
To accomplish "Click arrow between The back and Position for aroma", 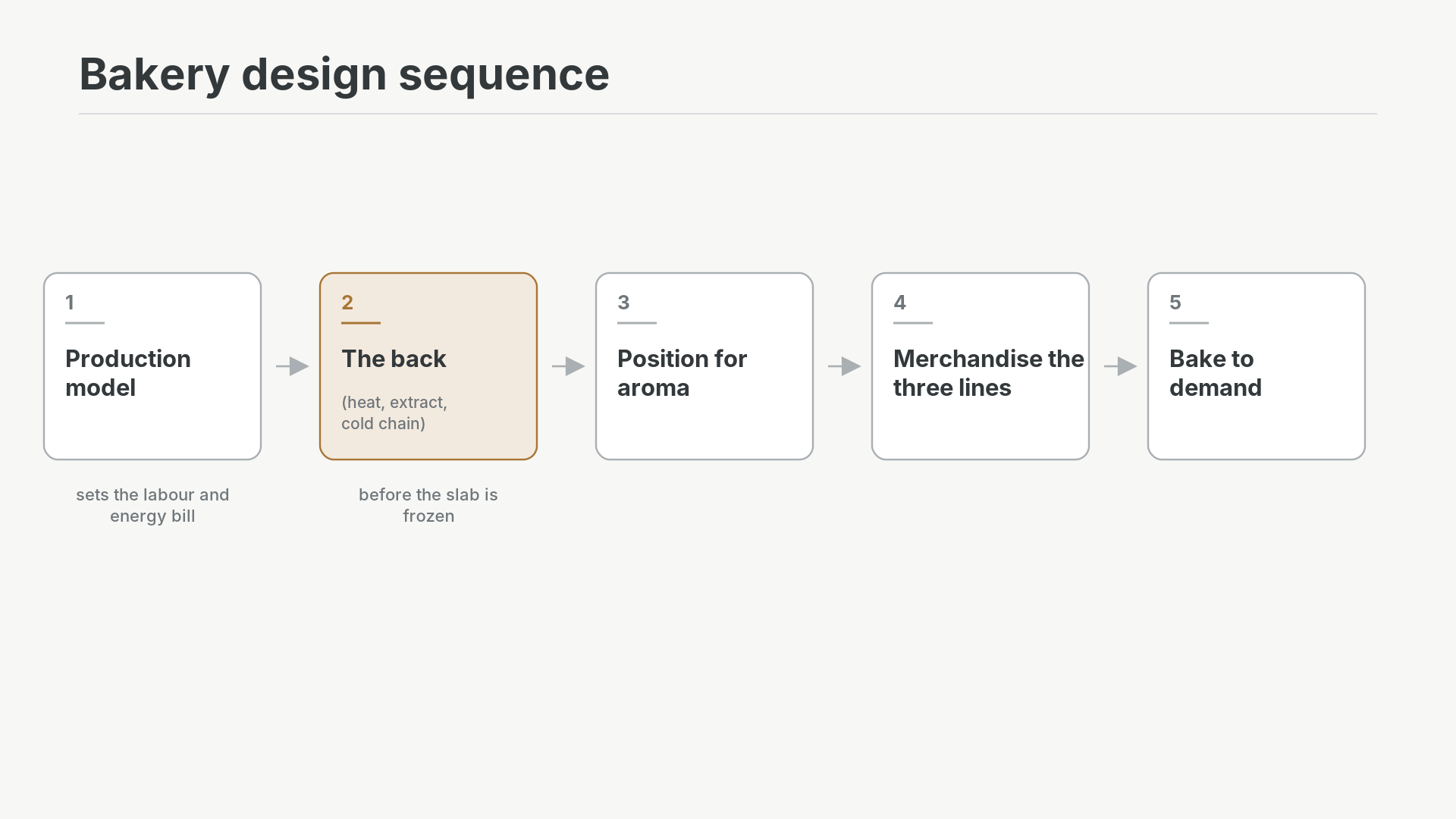I will 569,366.
